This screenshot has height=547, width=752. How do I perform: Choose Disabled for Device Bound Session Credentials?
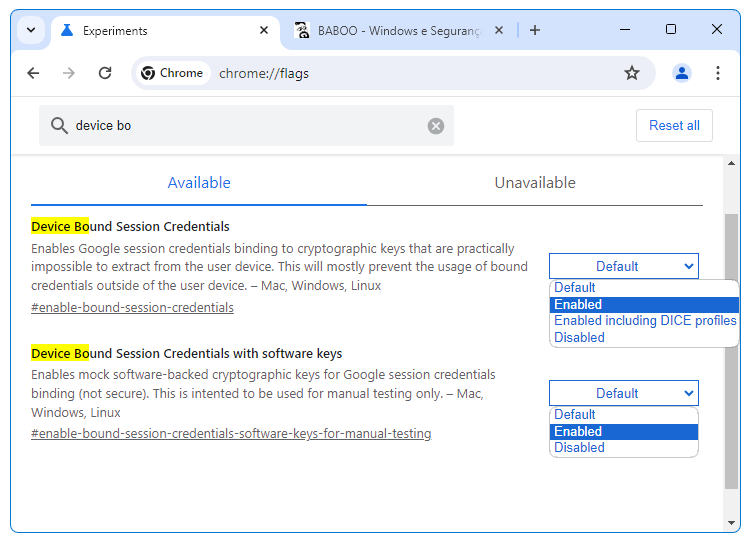(x=644, y=338)
